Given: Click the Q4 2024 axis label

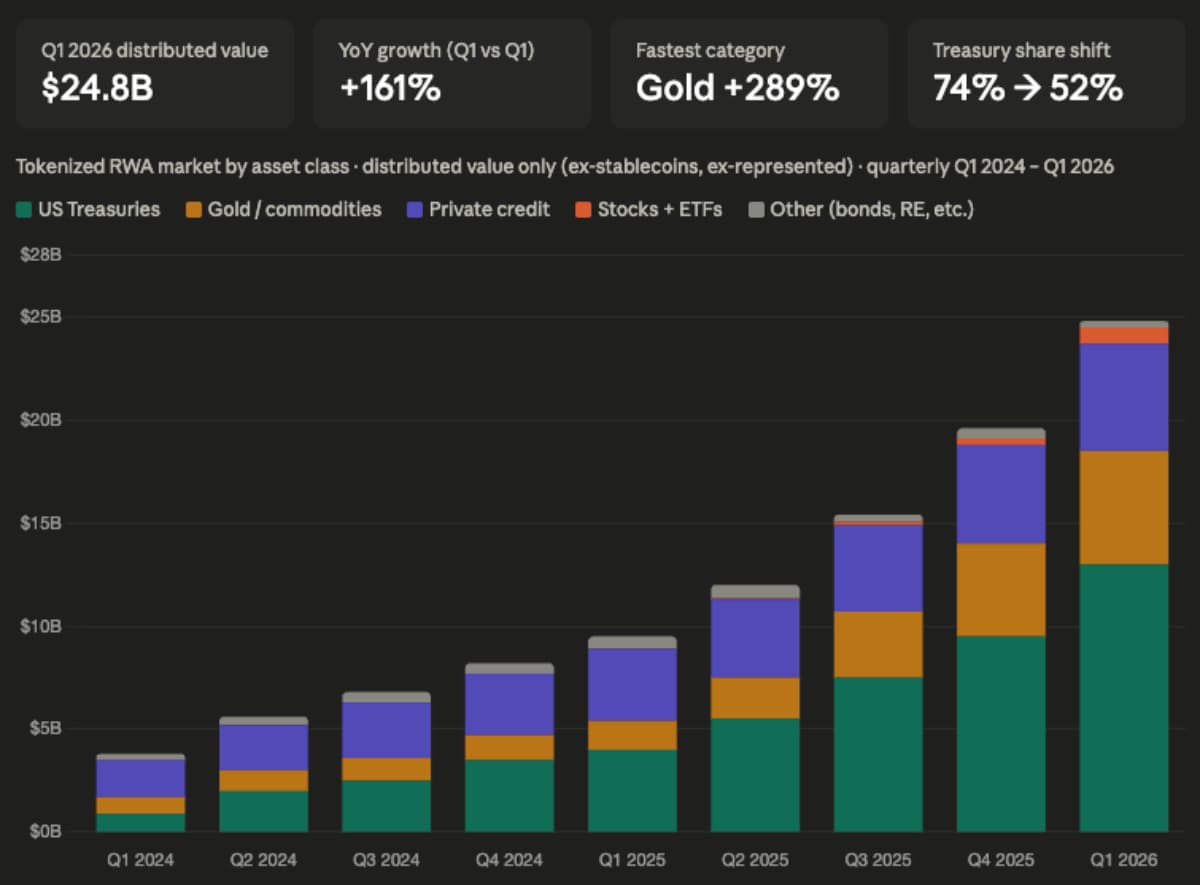Looking at the screenshot, I should 510,859.
